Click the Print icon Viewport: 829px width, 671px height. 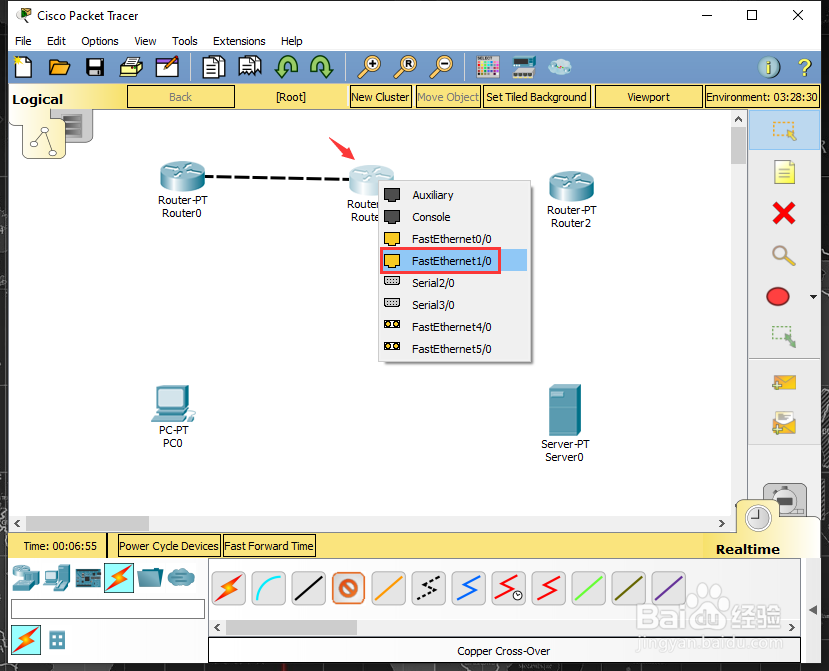tap(131, 67)
